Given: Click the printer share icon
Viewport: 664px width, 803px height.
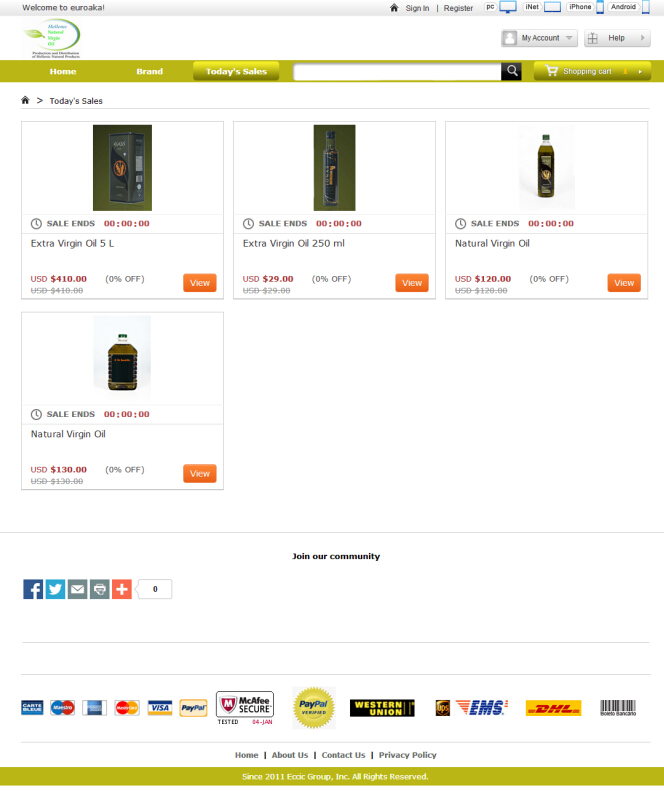Looking at the screenshot, I should click(x=100, y=589).
